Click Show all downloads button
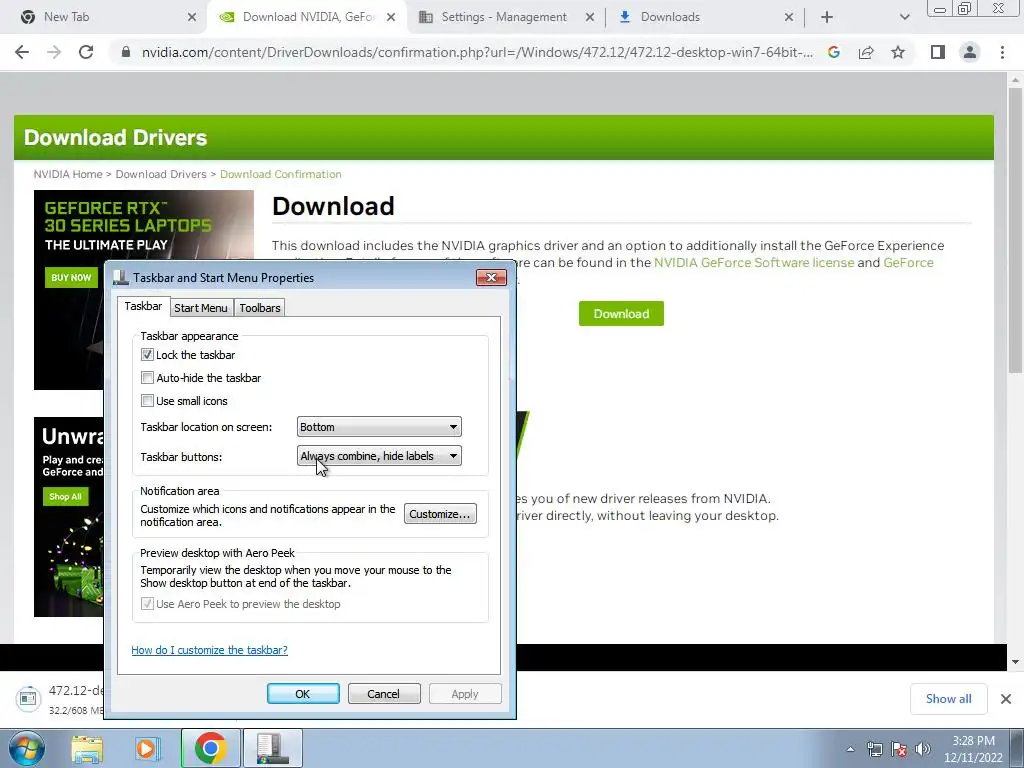 tap(948, 699)
